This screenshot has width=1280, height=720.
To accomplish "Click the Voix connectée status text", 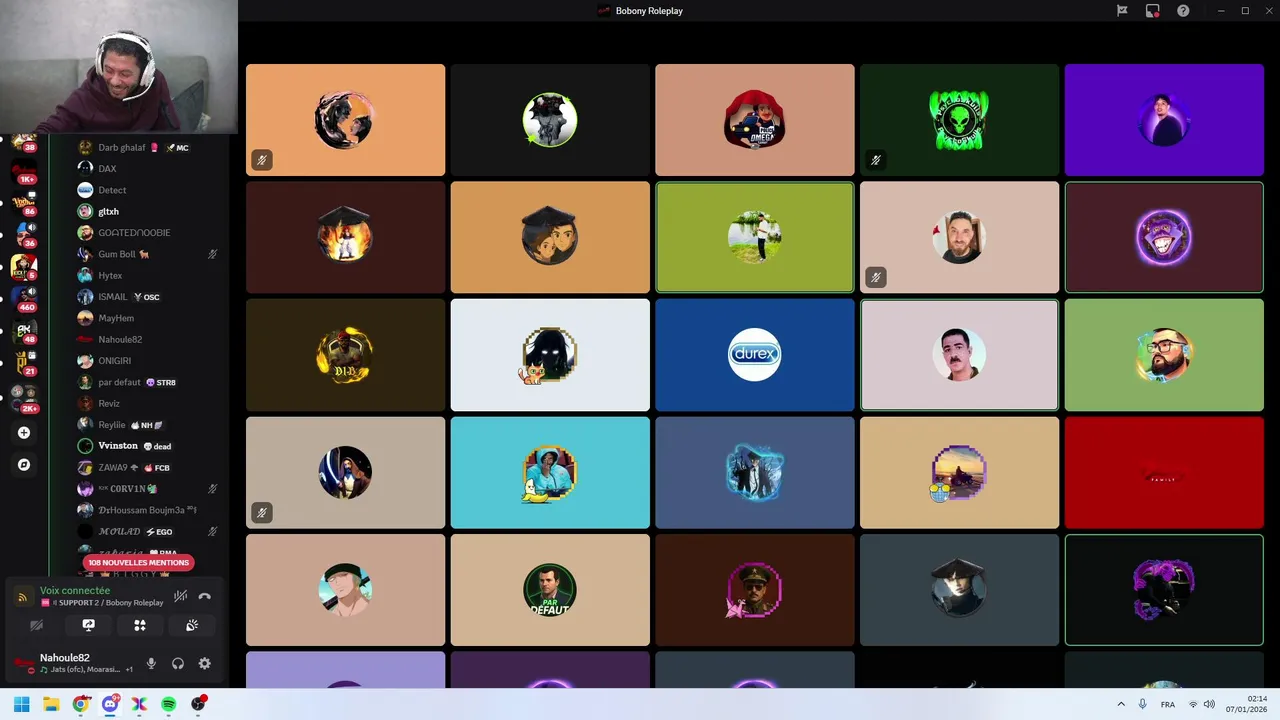I will click(x=75, y=591).
